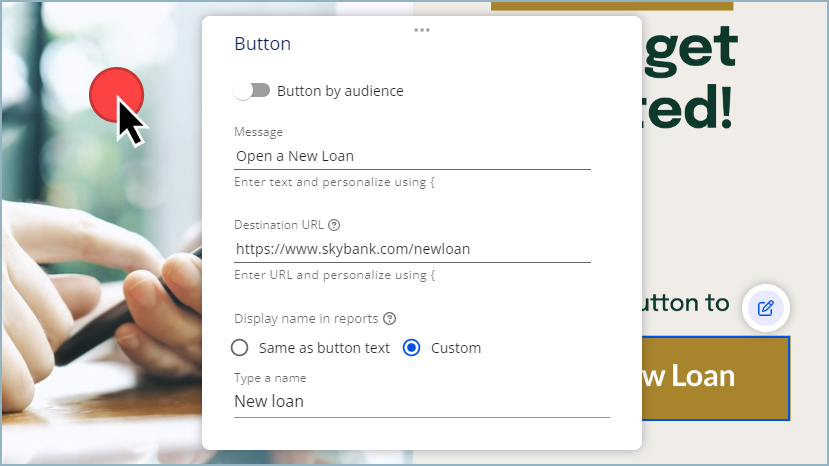Click the help icon beside Destination URL
Image resolution: width=829 pixels, height=466 pixels.
click(334, 225)
